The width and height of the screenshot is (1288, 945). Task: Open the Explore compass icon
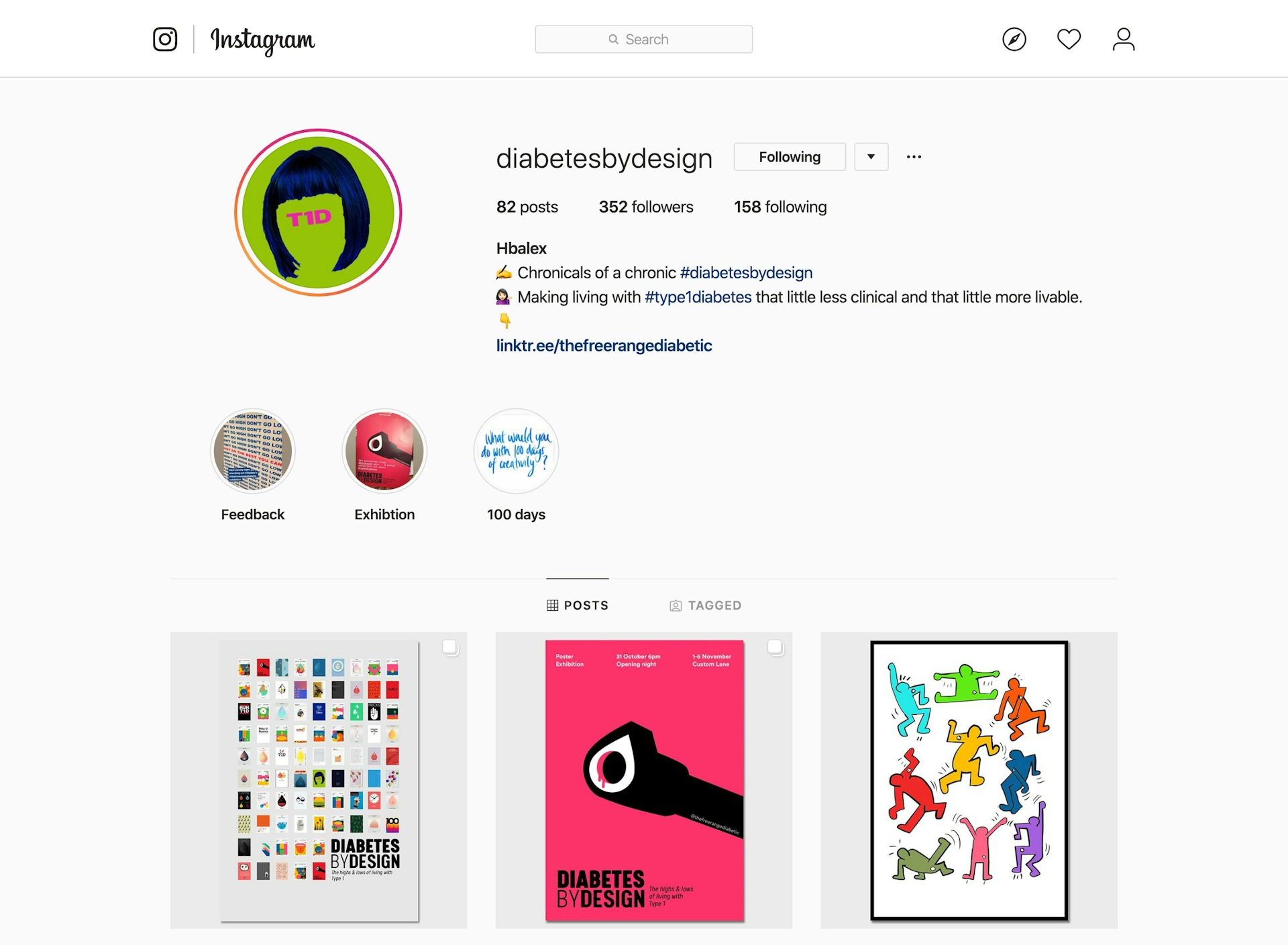1014,39
